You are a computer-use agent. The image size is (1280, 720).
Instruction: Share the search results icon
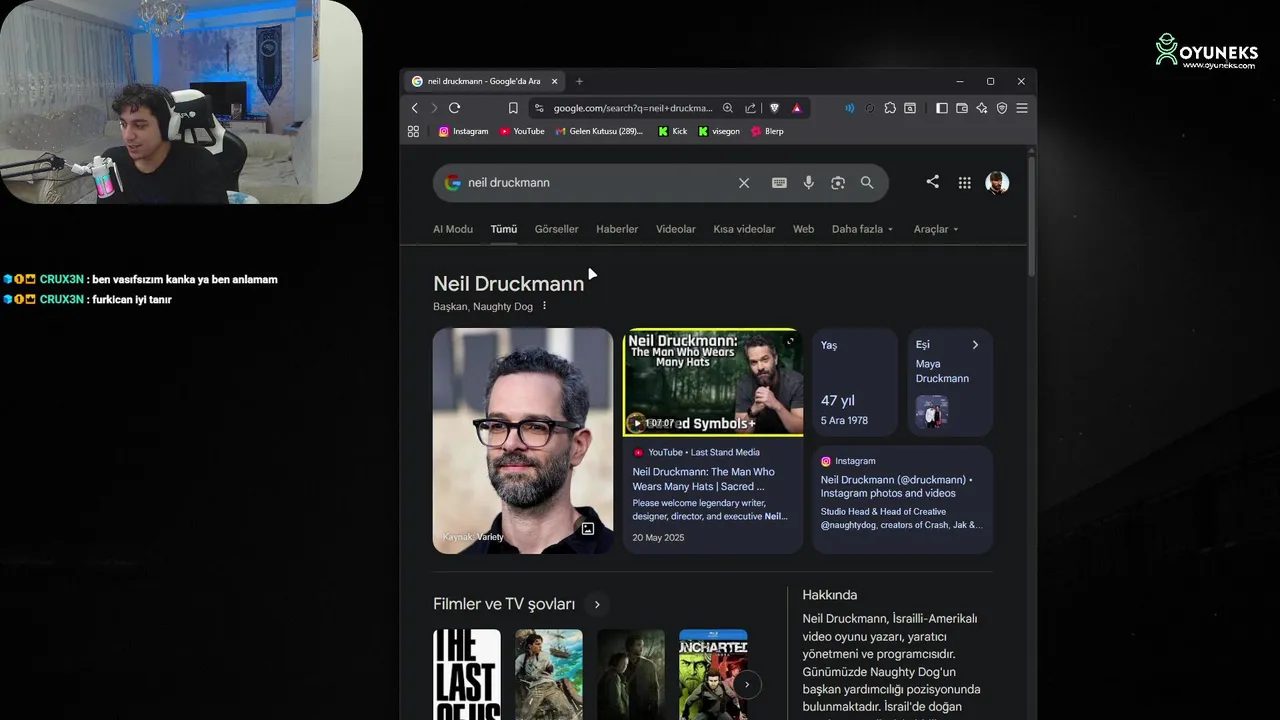click(932, 182)
